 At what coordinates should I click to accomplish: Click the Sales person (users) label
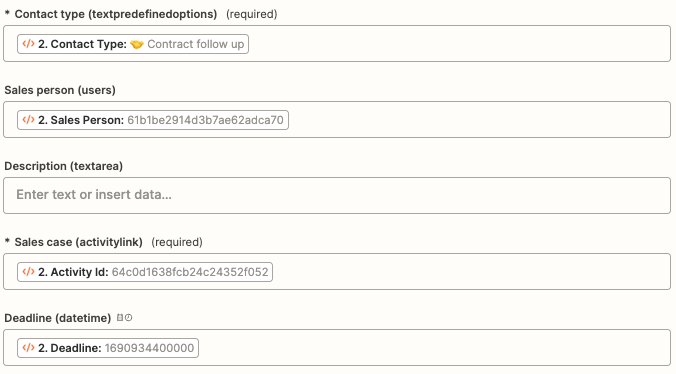pos(60,90)
